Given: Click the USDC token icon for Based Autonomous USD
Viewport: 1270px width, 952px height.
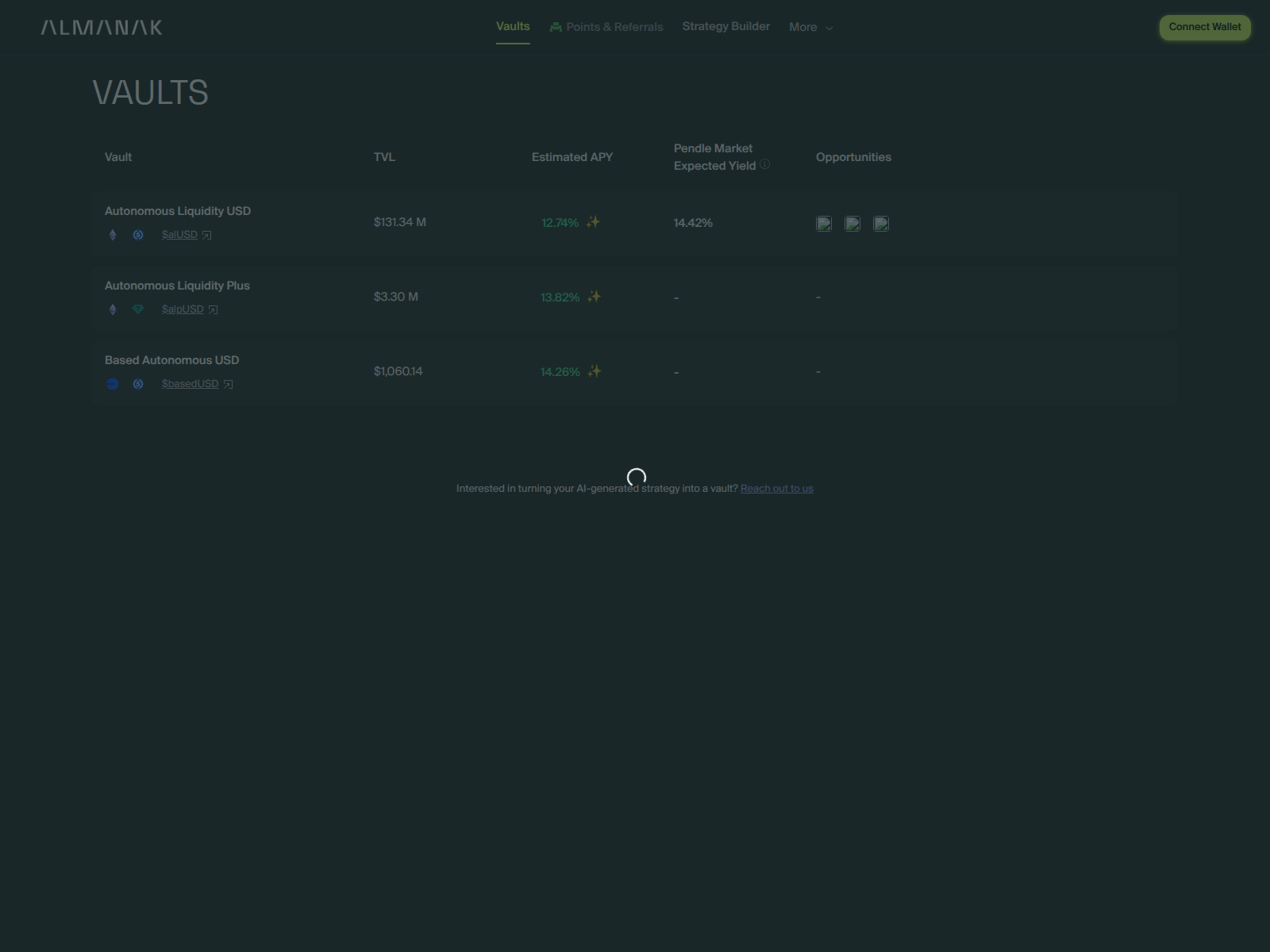Looking at the screenshot, I should 138,384.
